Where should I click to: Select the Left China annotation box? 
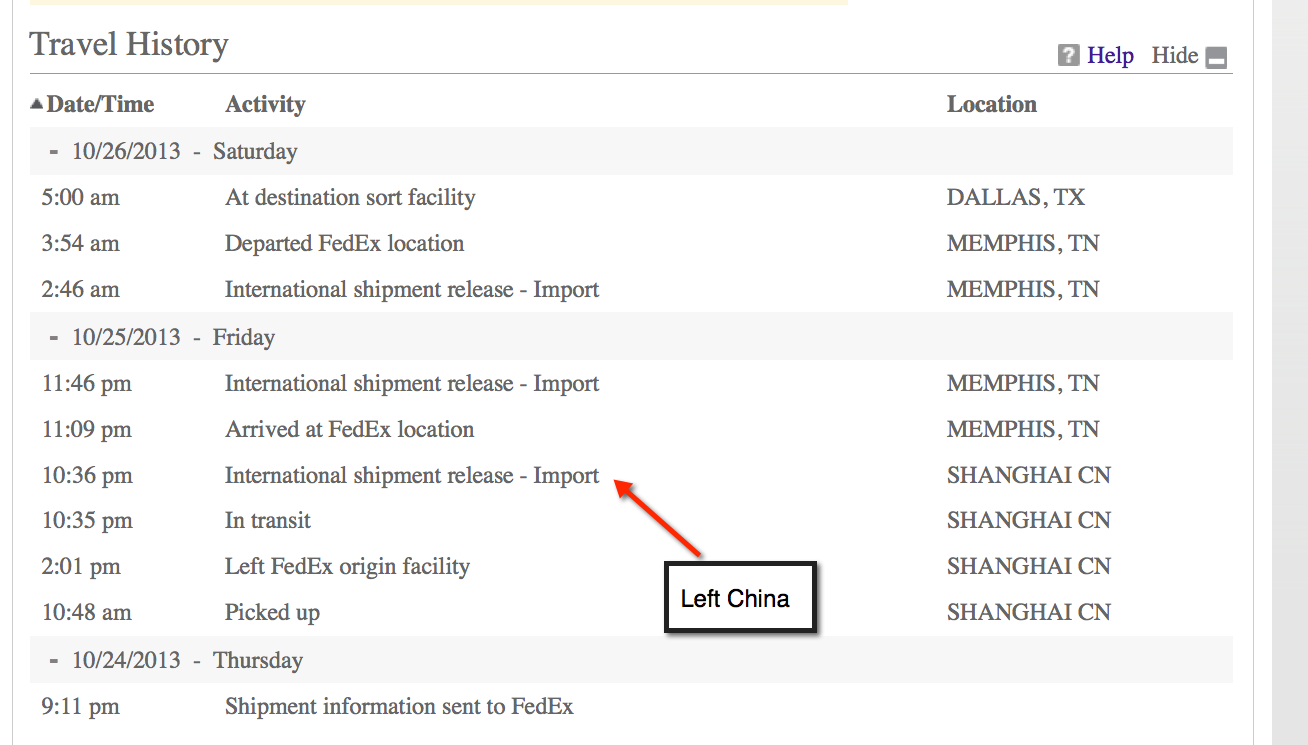click(740, 598)
